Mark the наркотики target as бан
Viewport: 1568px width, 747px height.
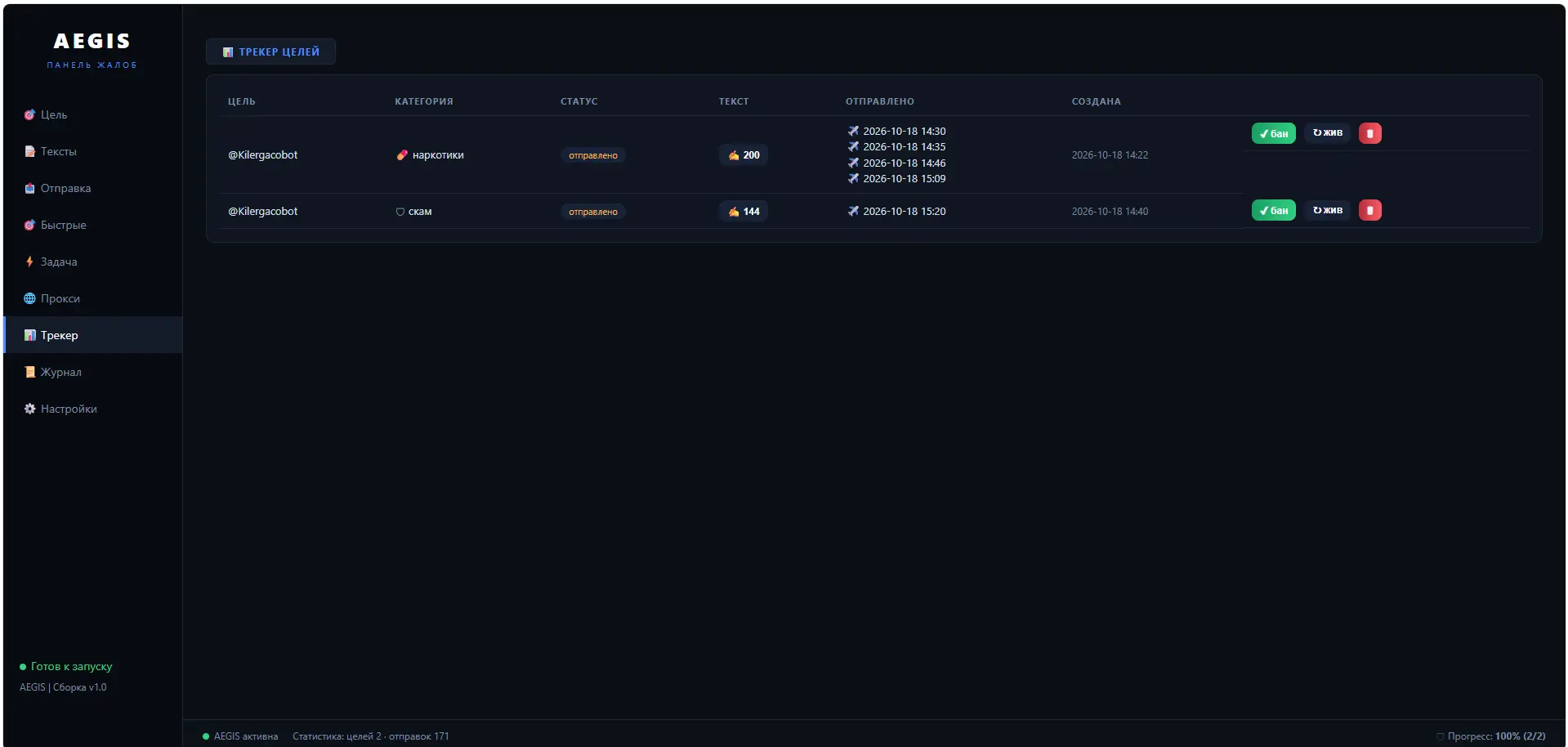point(1273,133)
